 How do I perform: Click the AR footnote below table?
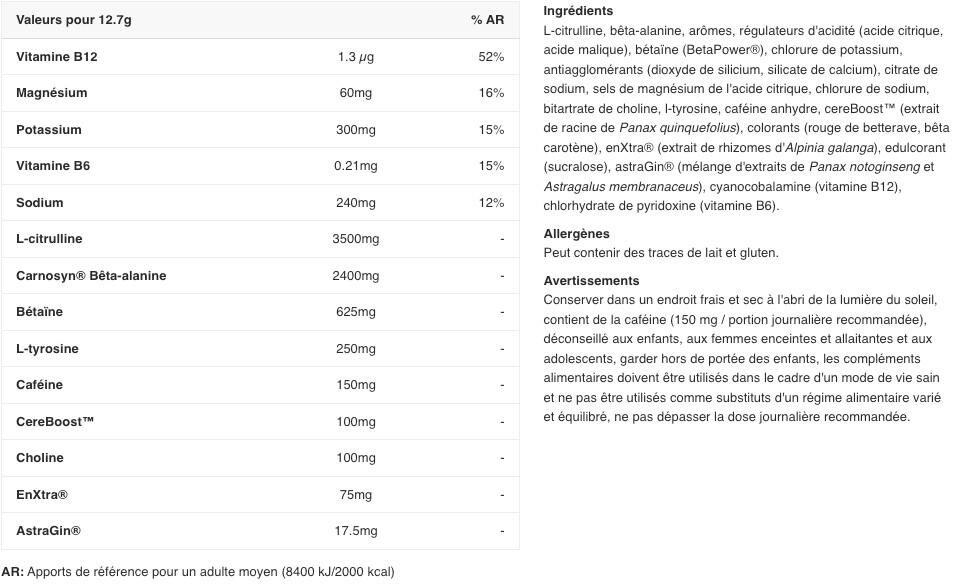click(x=198, y=572)
